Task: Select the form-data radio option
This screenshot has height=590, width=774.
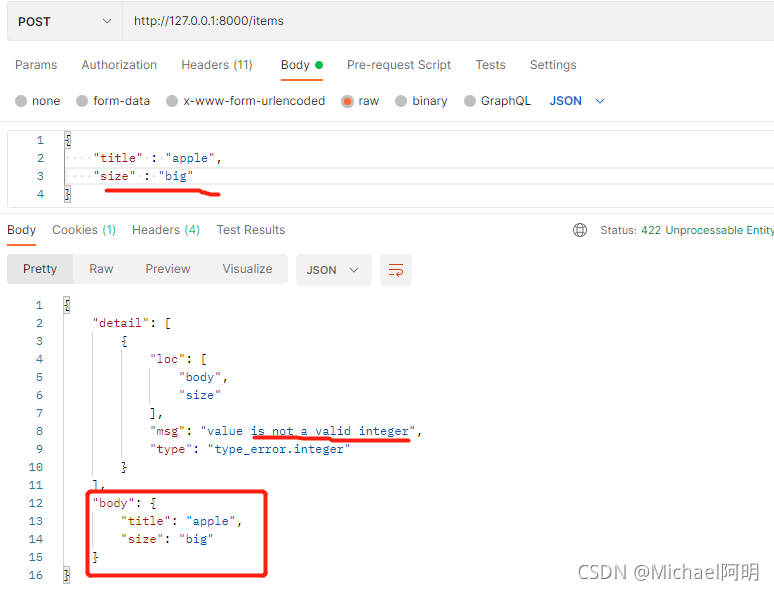Action: [x=113, y=101]
